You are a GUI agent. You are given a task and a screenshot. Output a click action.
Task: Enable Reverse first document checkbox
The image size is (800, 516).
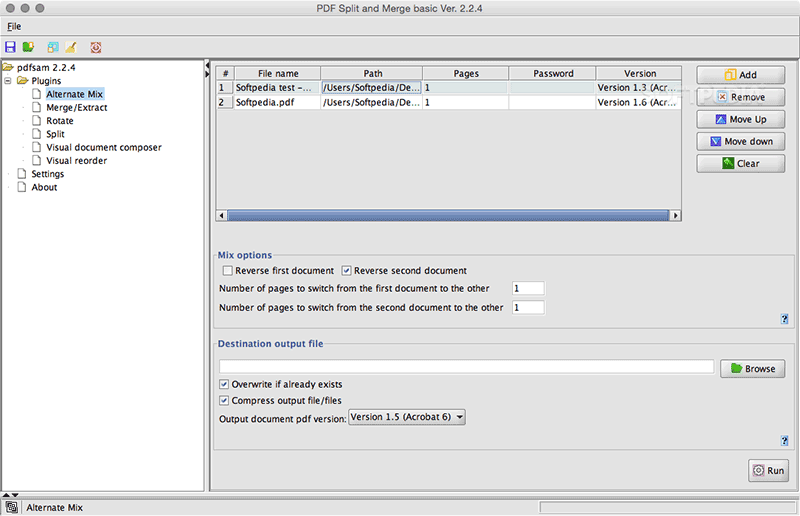coord(228,271)
